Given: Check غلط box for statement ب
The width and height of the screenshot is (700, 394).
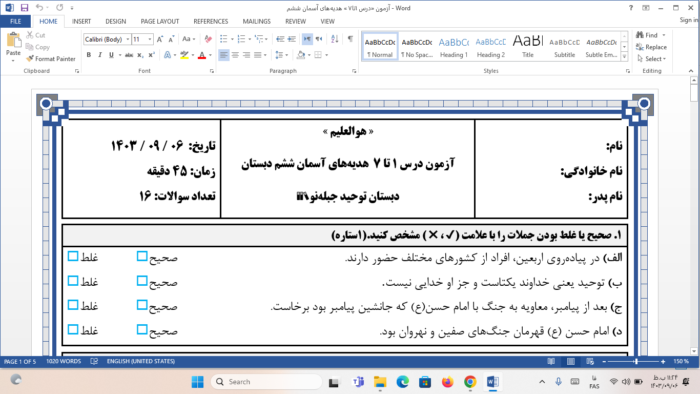Looking at the screenshot, I should (x=73, y=281).
